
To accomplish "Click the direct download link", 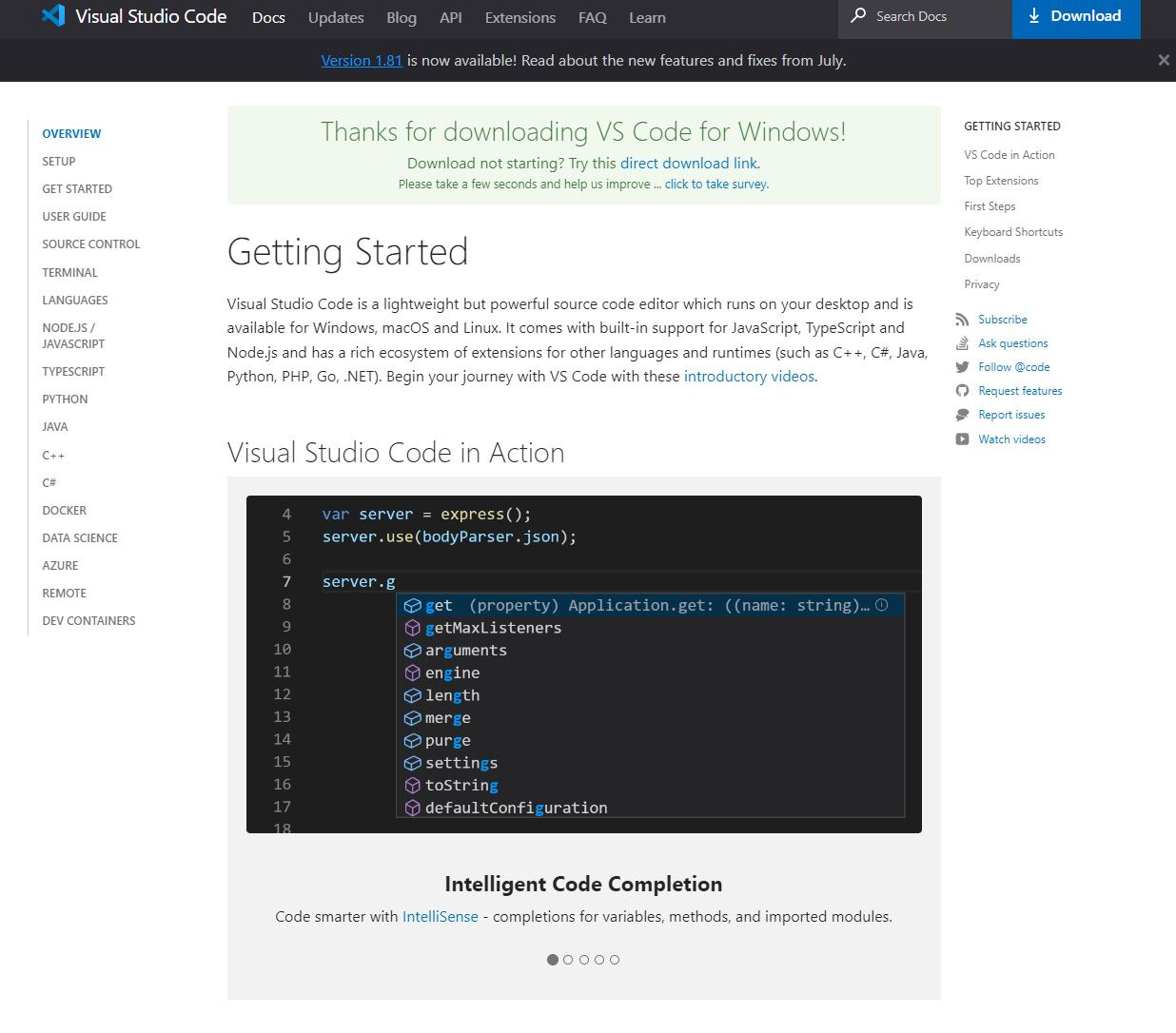I will point(689,163).
